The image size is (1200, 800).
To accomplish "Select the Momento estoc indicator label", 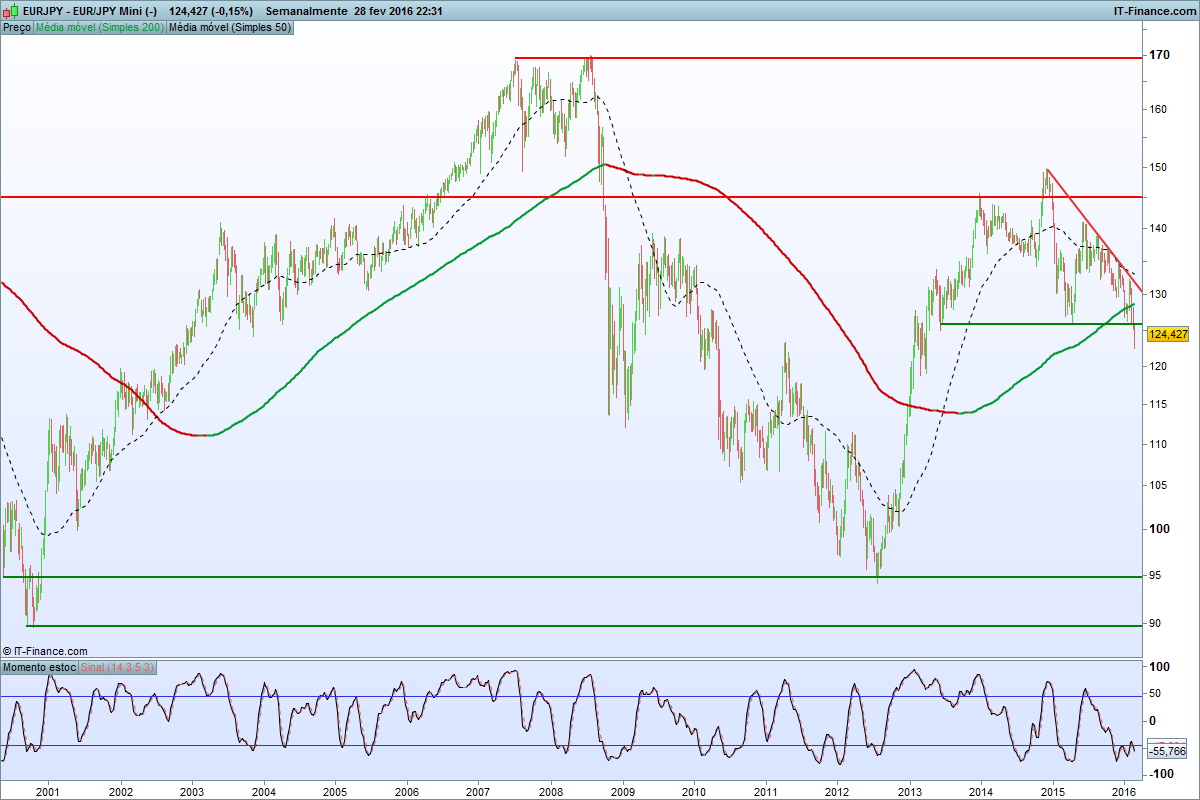I will click(x=39, y=666).
